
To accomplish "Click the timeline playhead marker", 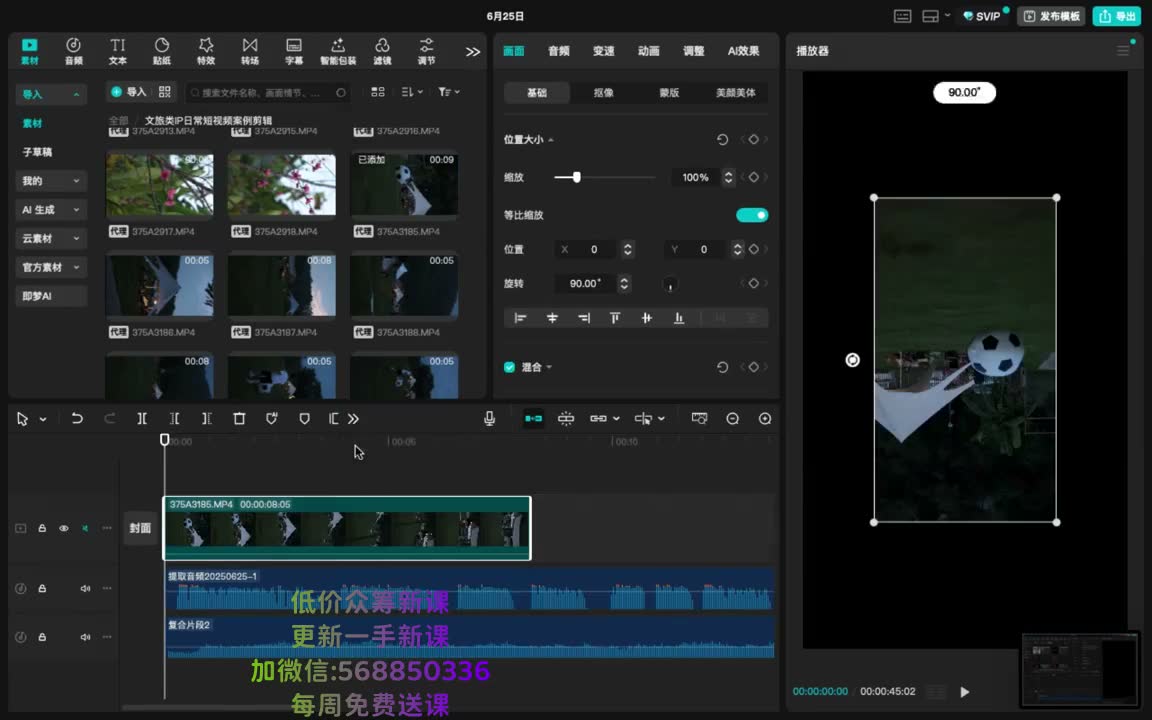I will (165, 439).
